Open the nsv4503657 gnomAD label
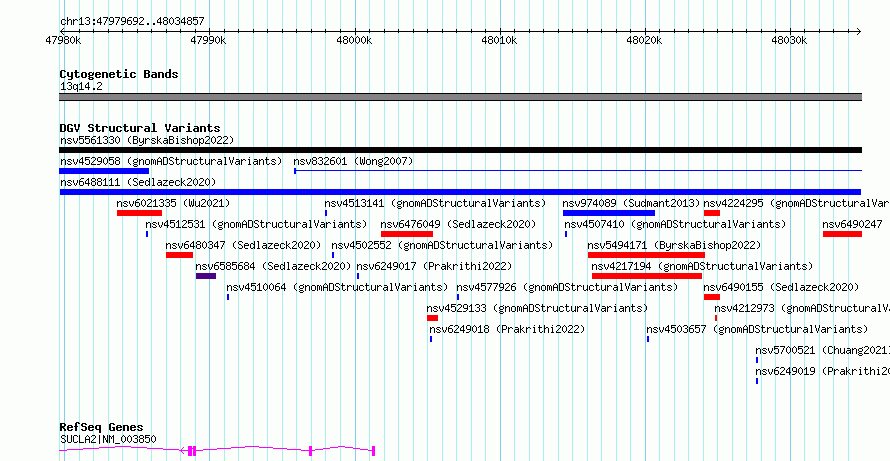 pos(757,329)
